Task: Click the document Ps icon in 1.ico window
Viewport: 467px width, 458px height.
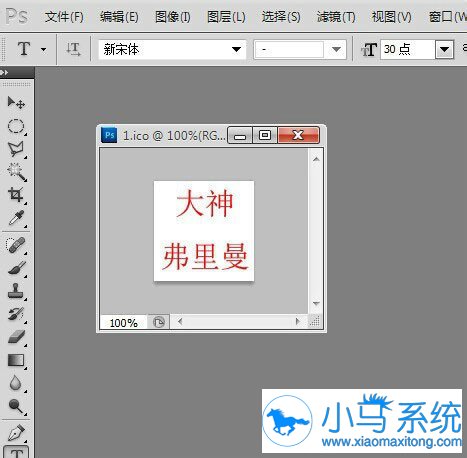Action: click(109, 135)
